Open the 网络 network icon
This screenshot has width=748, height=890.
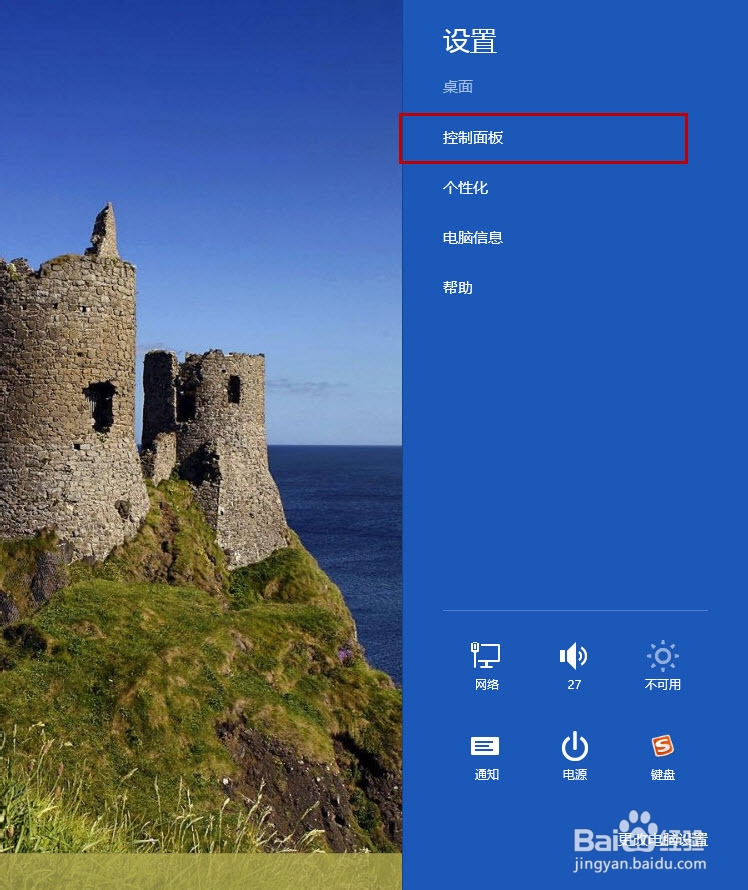click(x=486, y=666)
